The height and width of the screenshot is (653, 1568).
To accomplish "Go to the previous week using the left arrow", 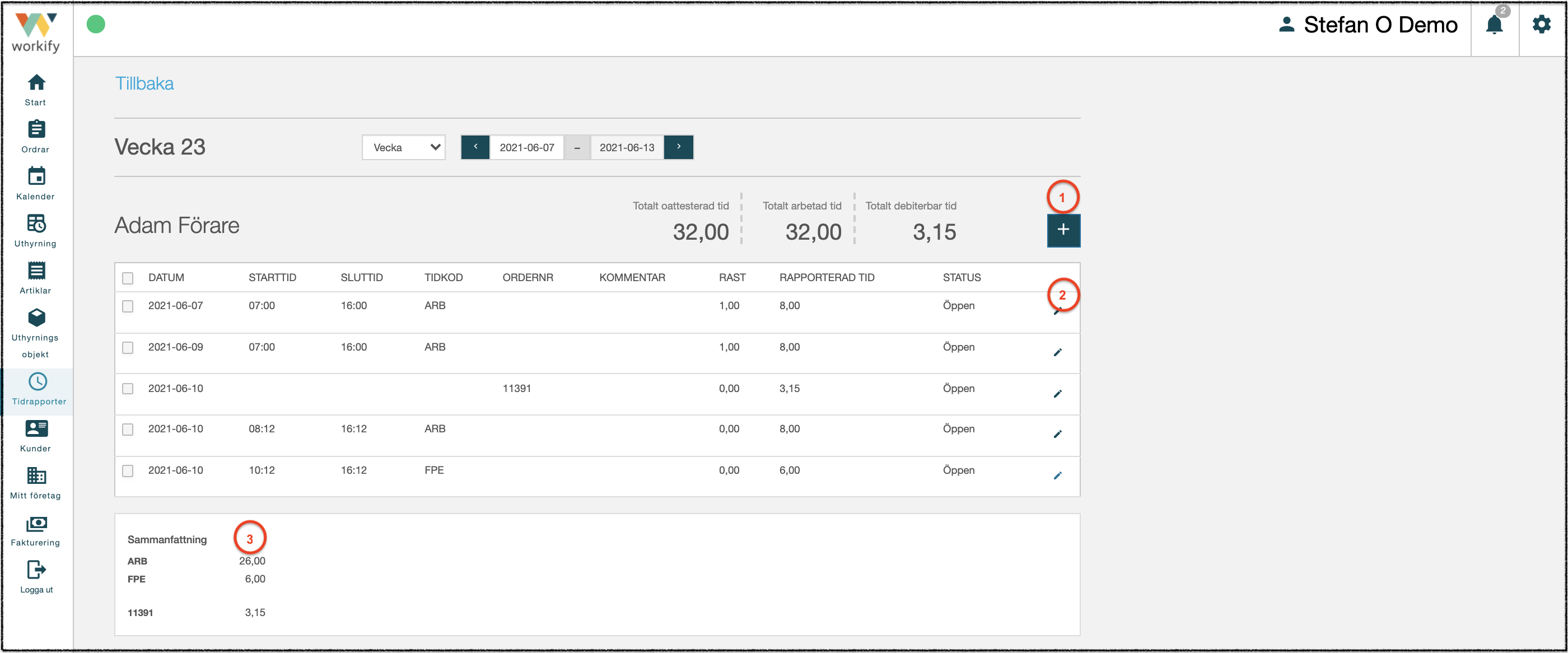I will [x=475, y=147].
